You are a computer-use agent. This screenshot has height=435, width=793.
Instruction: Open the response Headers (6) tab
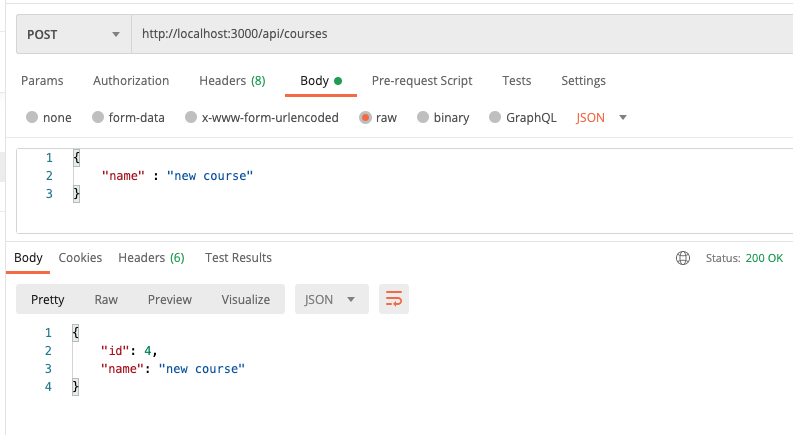(x=151, y=258)
